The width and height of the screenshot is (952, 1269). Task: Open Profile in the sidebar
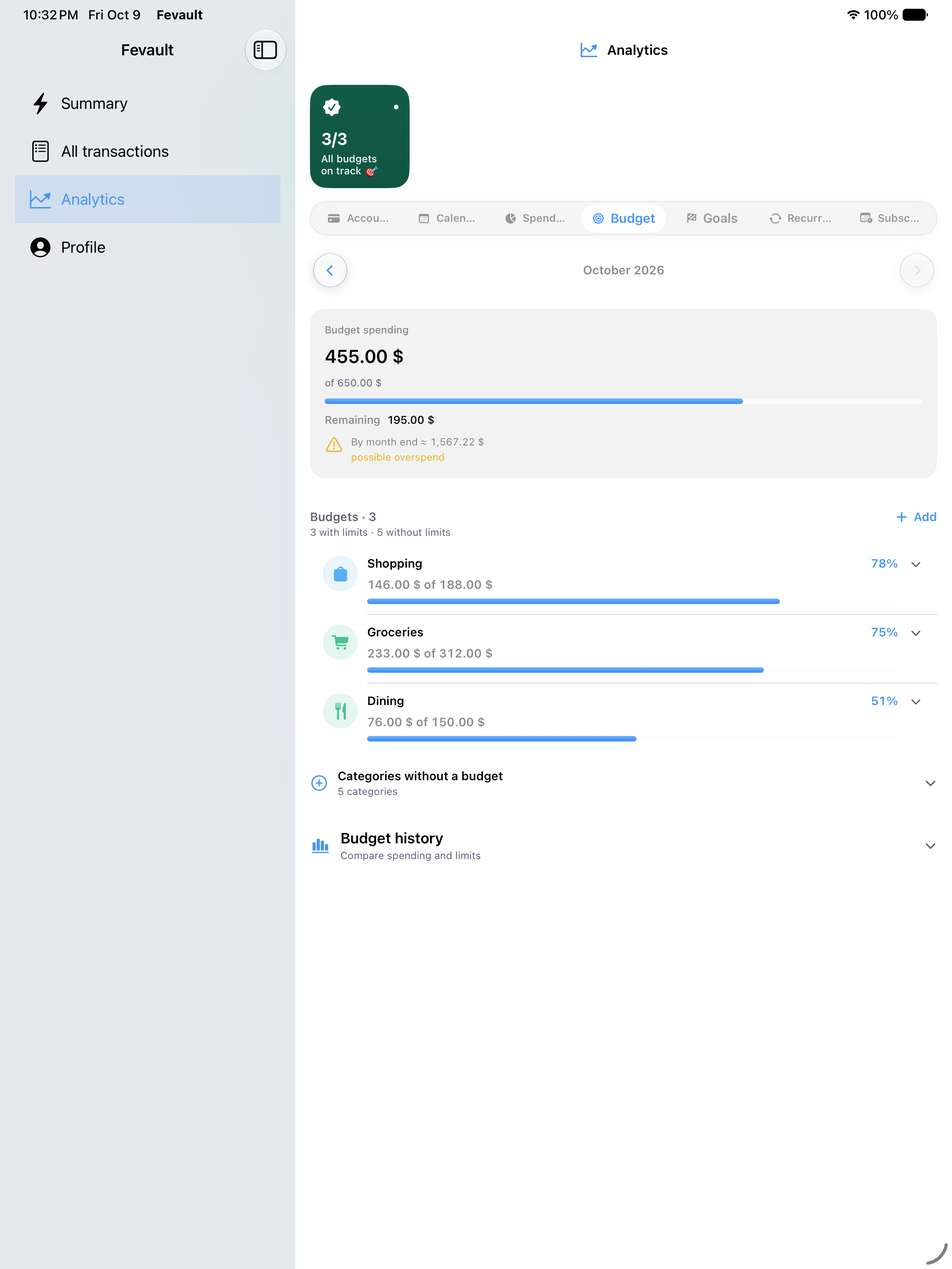147,248
